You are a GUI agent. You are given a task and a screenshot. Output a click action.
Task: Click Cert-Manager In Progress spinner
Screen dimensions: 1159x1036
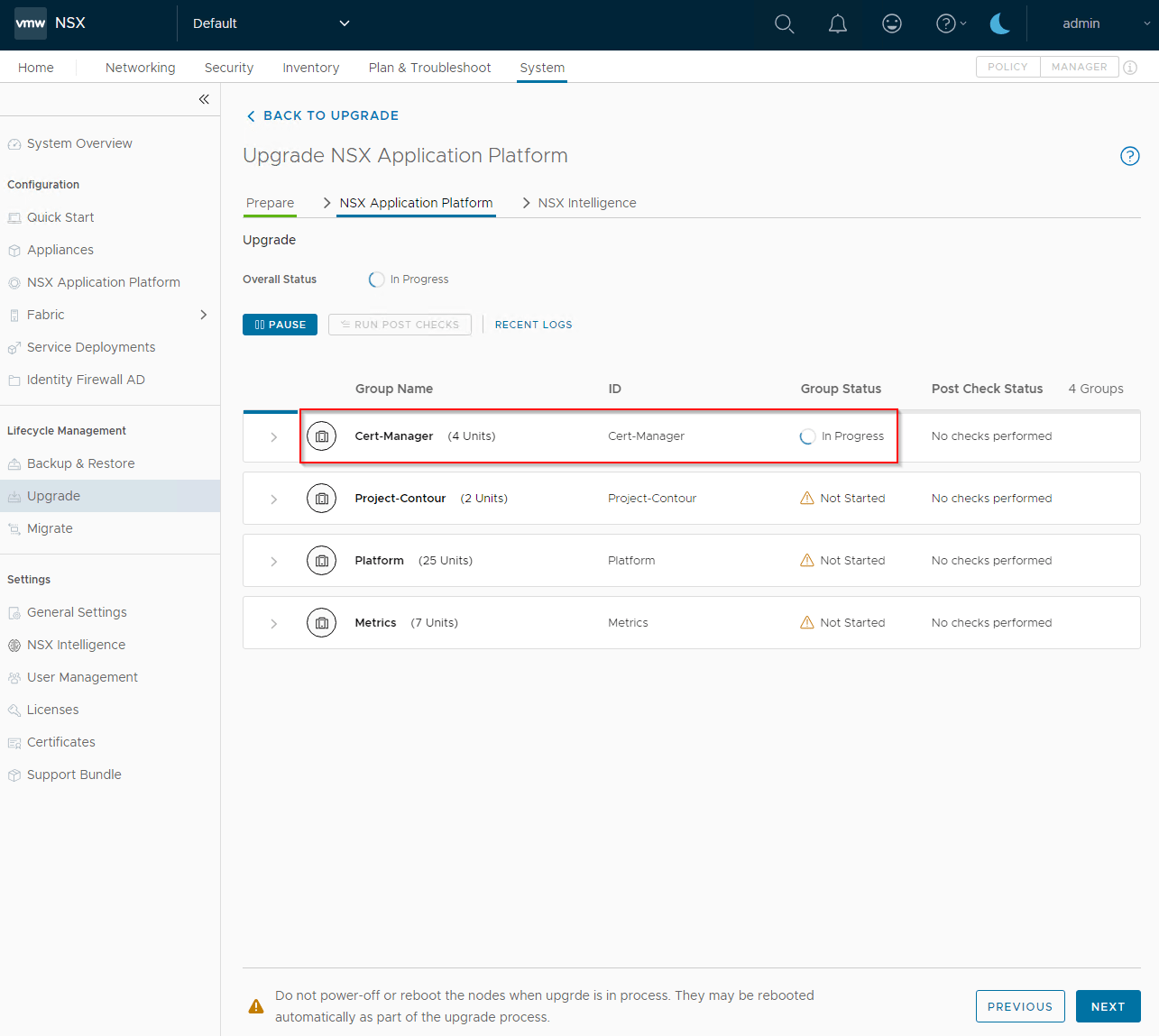(808, 436)
